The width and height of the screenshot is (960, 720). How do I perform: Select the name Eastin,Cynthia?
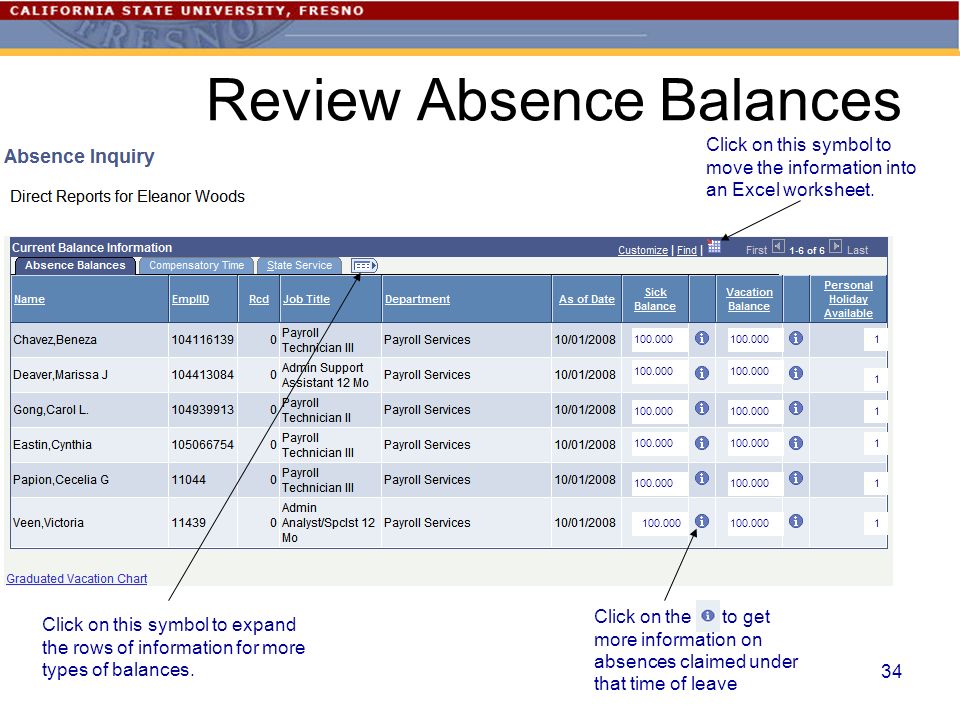click(52, 444)
